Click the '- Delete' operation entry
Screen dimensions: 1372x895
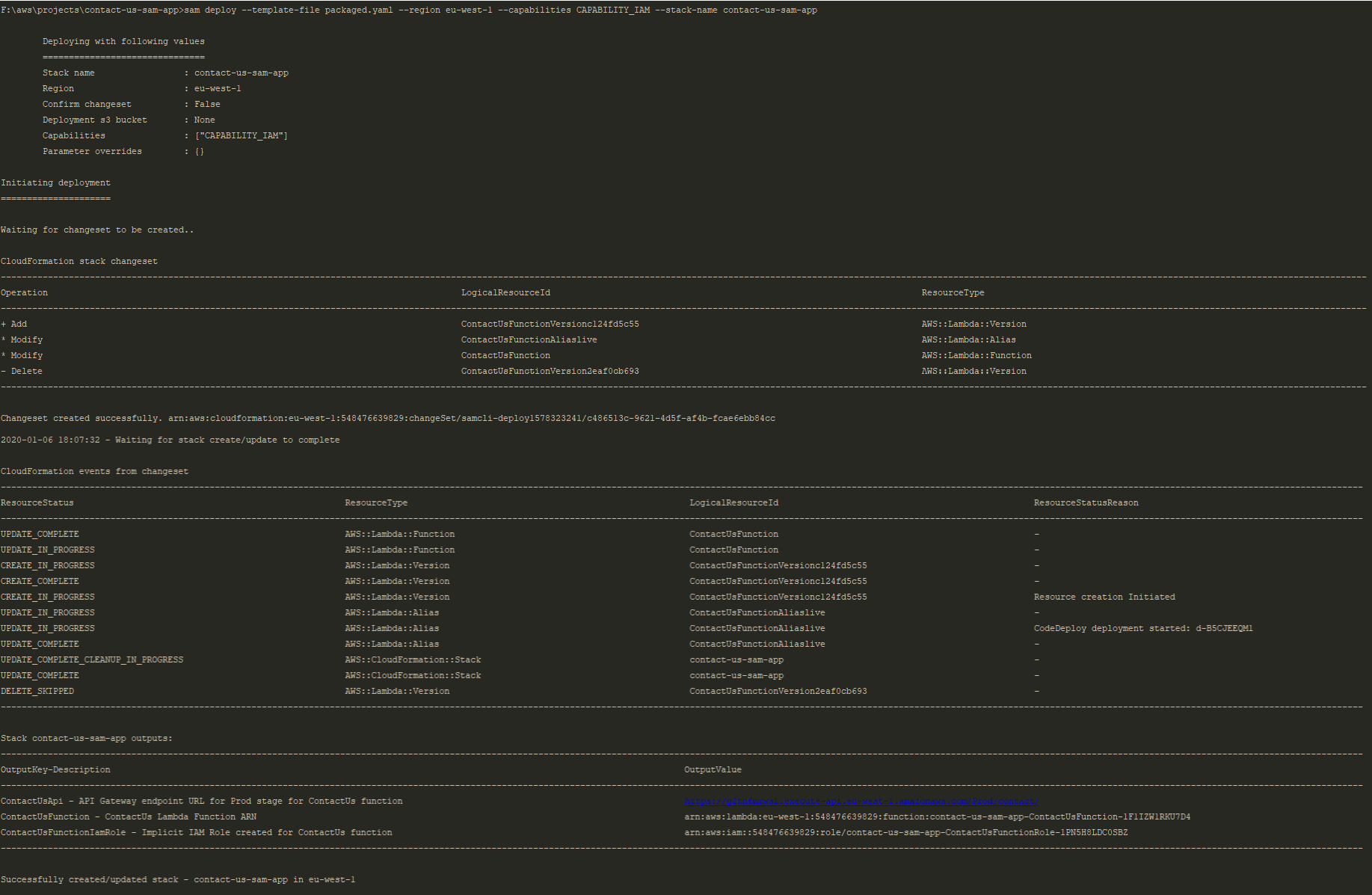pyautogui.click(x=22, y=372)
